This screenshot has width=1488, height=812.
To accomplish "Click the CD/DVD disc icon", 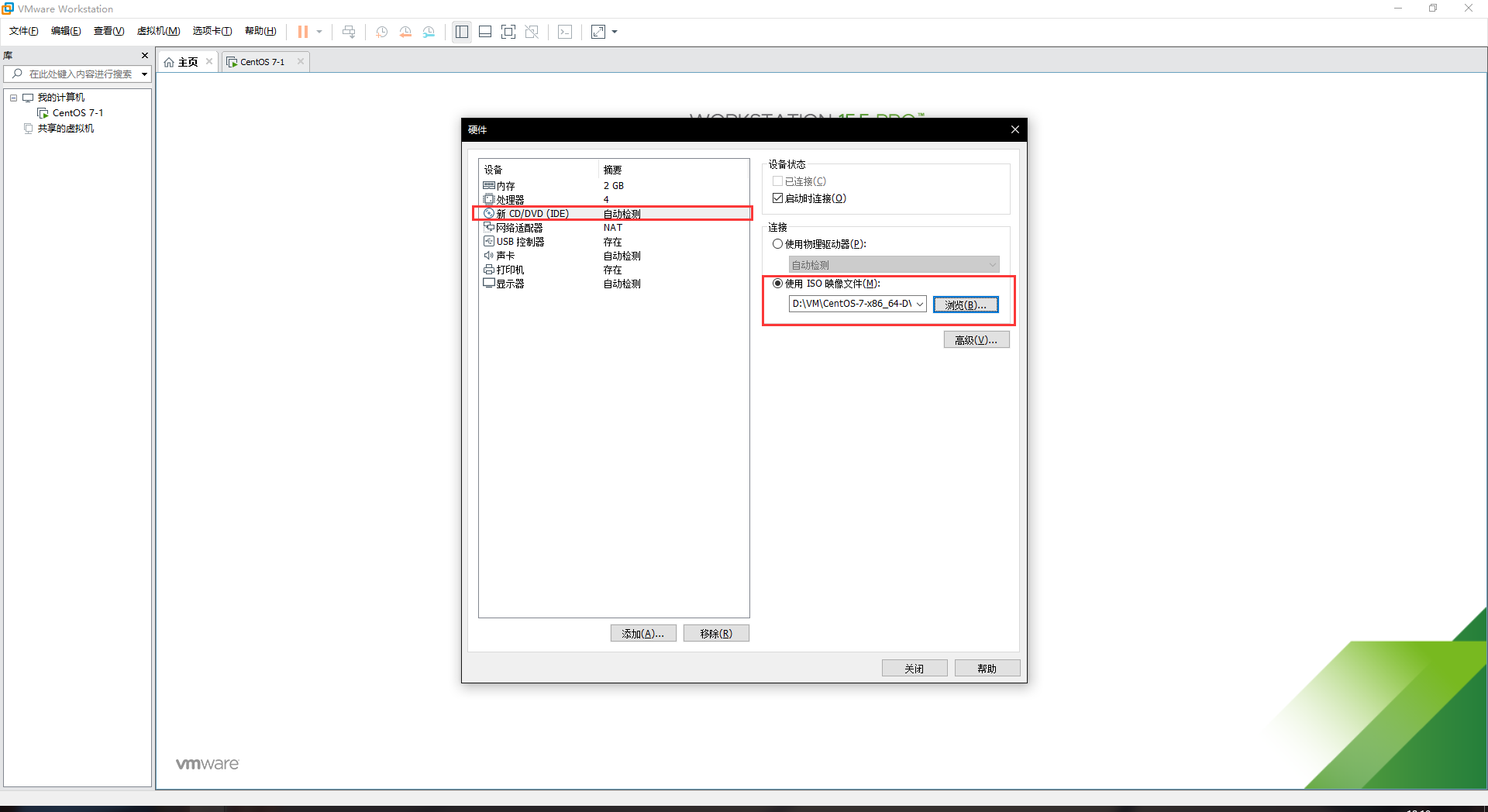I will coord(489,214).
